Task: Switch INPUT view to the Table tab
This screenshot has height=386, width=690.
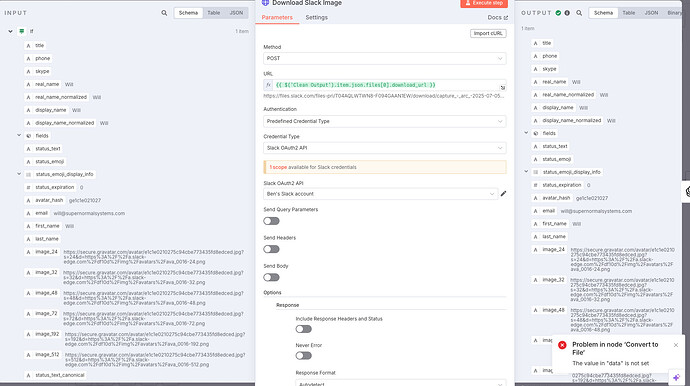Action: pyautogui.click(x=214, y=13)
